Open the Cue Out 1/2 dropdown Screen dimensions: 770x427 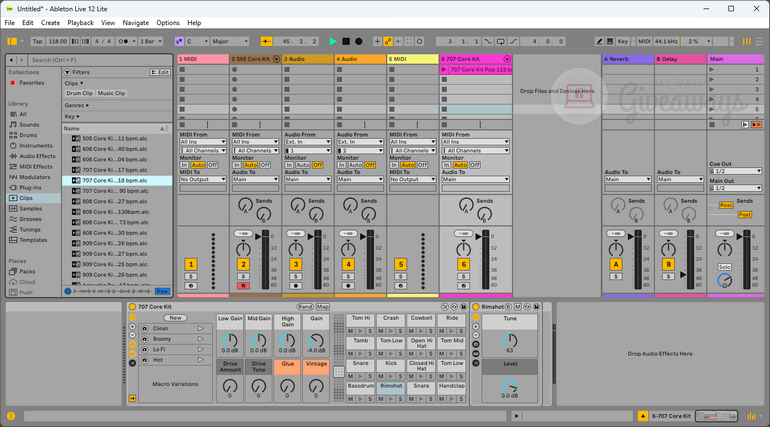(x=735, y=171)
